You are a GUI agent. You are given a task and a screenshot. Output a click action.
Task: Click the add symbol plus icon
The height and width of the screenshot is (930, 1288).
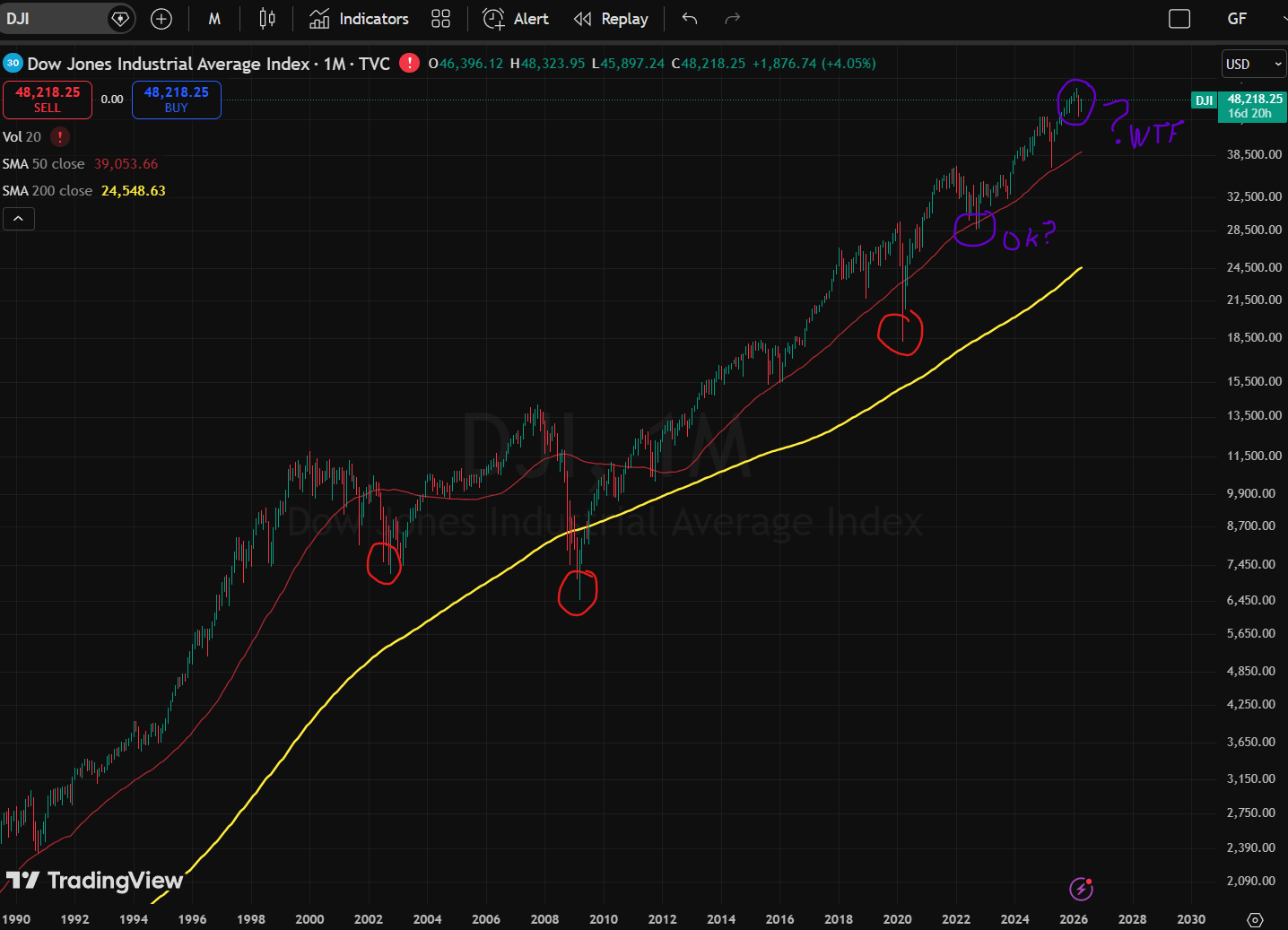[161, 19]
